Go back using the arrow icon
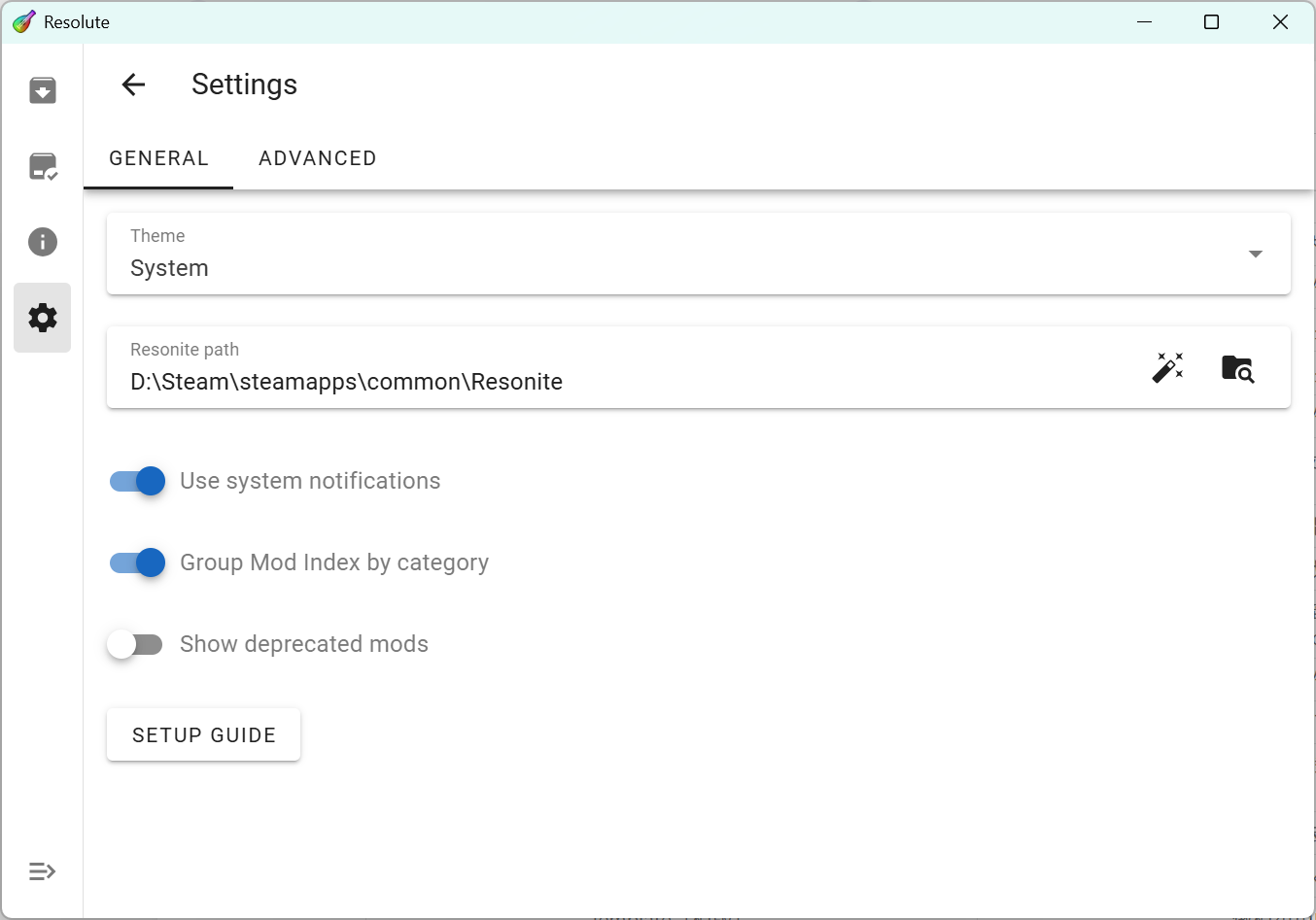 [133, 85]
